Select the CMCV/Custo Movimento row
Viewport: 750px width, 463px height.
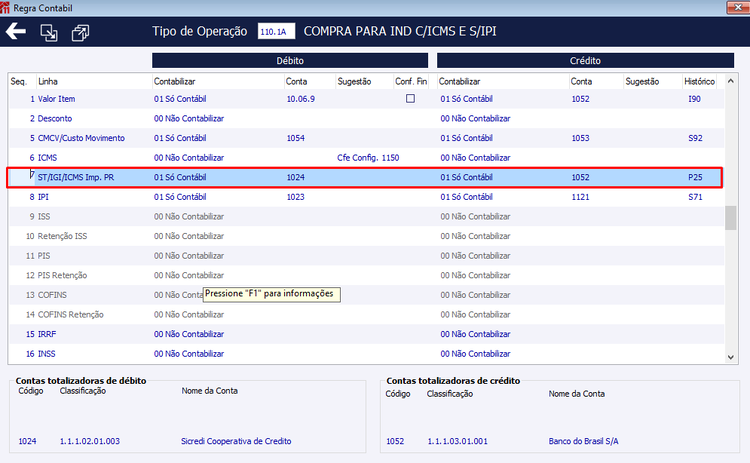(366, 138)
